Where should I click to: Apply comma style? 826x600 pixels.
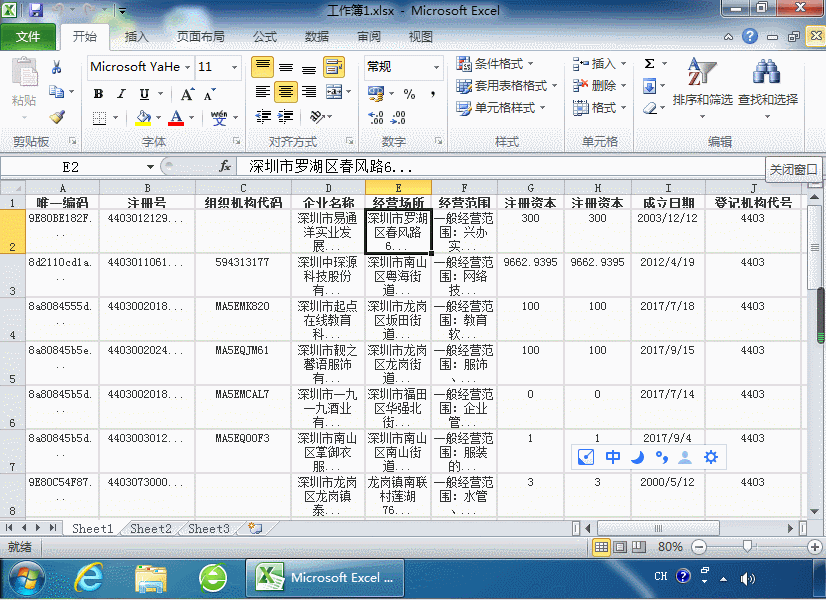coord(432,94)
